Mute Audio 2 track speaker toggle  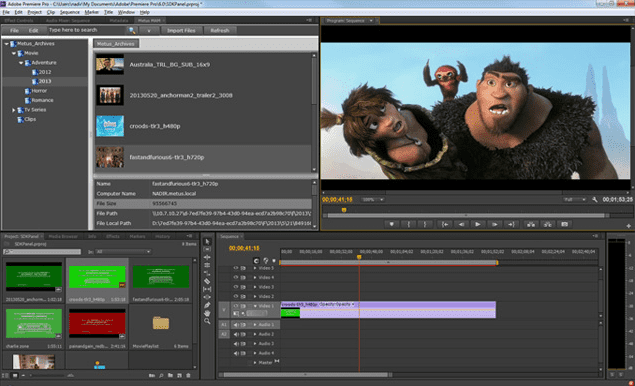click(236, 334)
